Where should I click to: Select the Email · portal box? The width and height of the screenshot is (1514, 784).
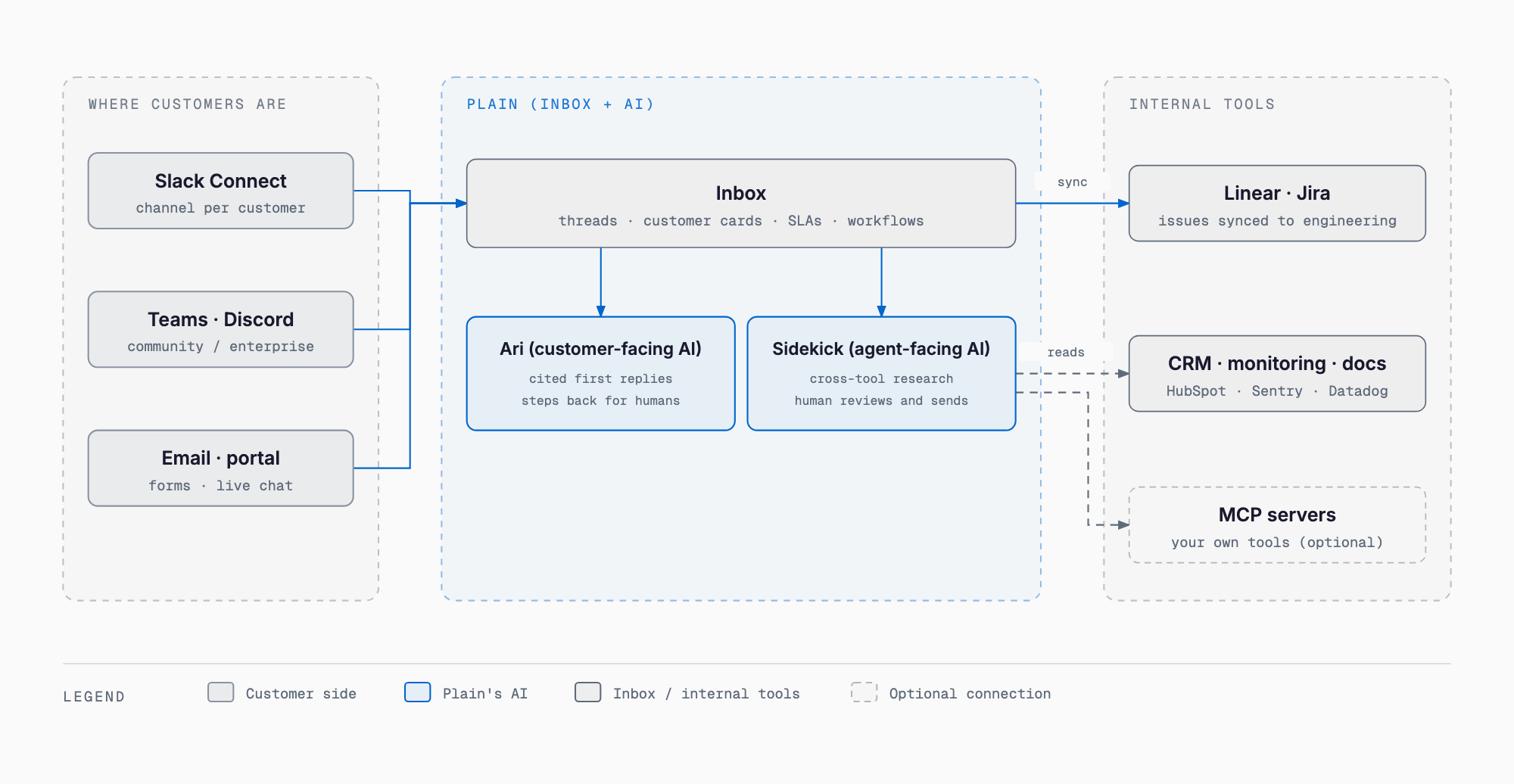(x=221, y=468)
